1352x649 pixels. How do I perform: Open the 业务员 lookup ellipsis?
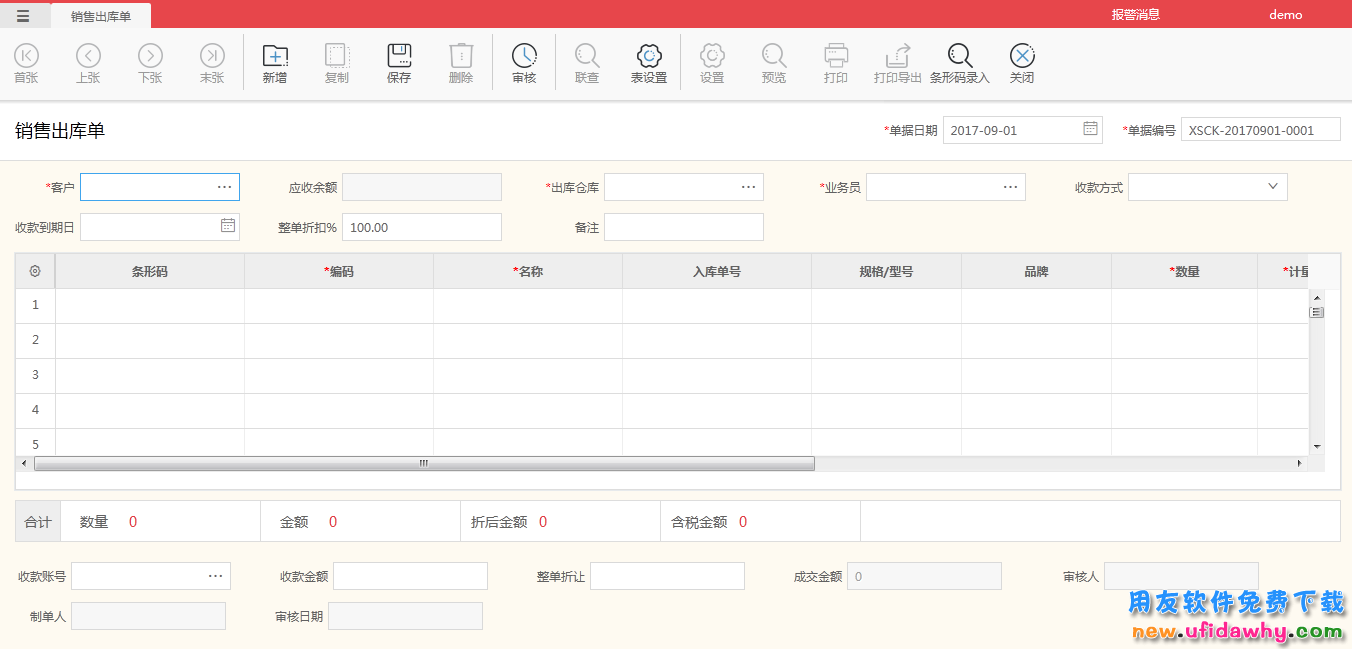(x=1010, y=187)
